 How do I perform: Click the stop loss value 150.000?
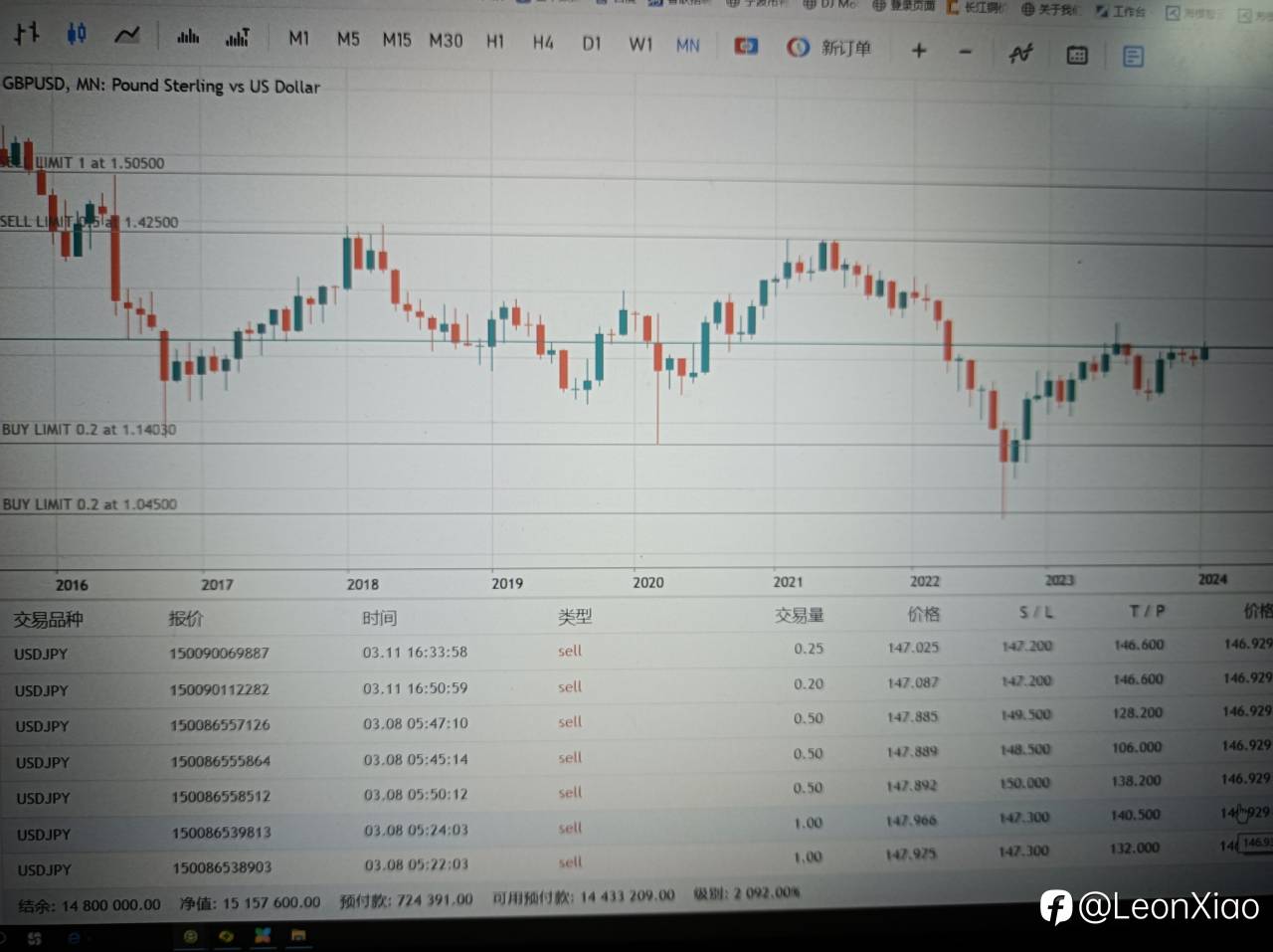click(x=1024, y=783)
